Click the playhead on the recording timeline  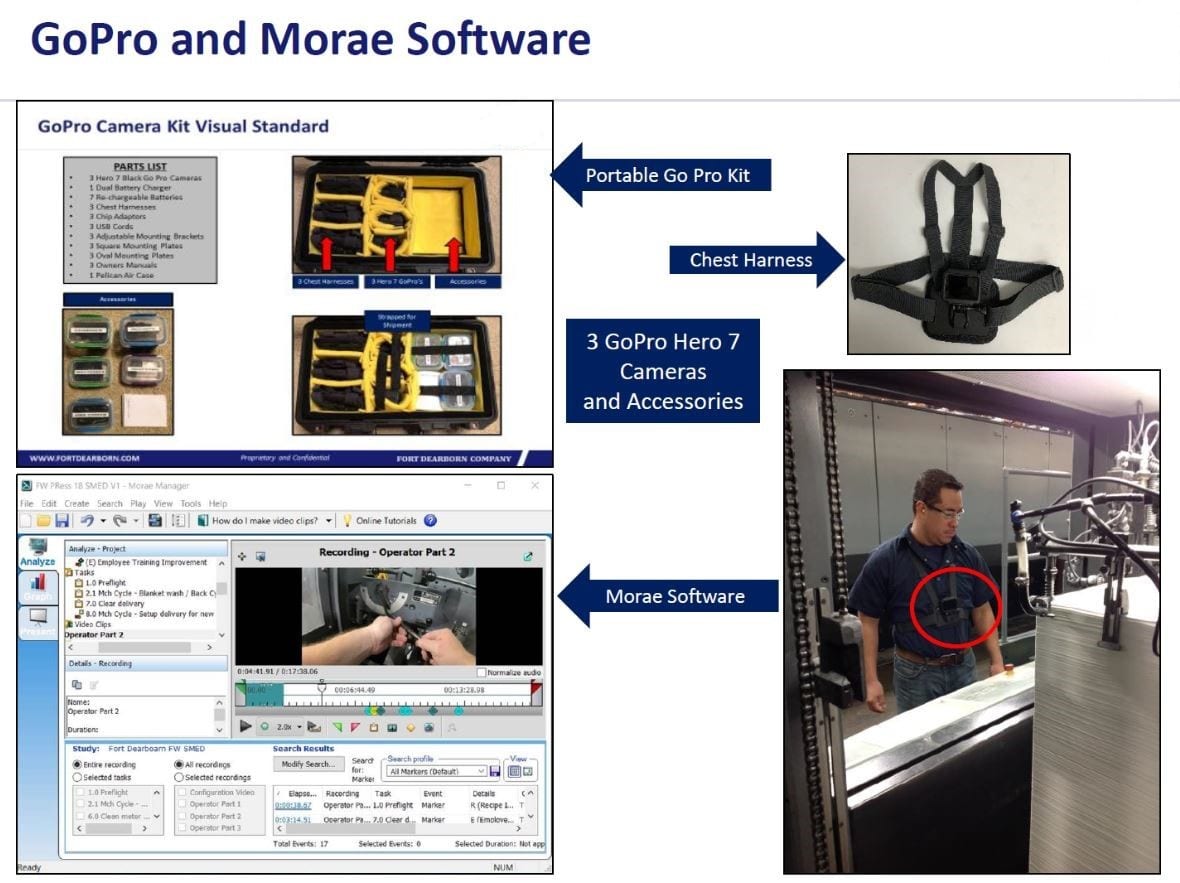point(321,688)
